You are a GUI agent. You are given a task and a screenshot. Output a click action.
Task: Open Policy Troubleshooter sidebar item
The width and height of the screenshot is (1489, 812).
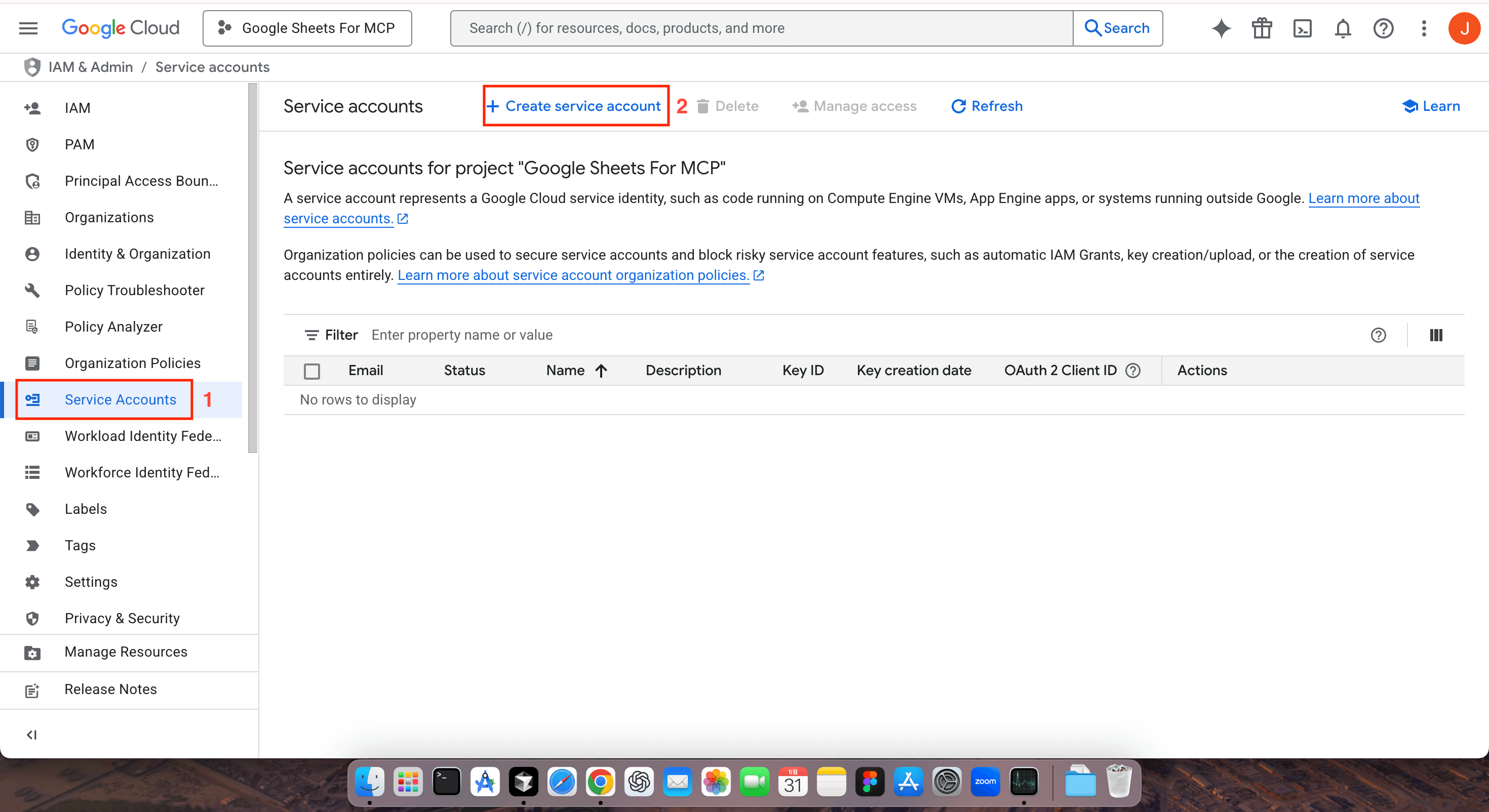[x=122, y=290]
